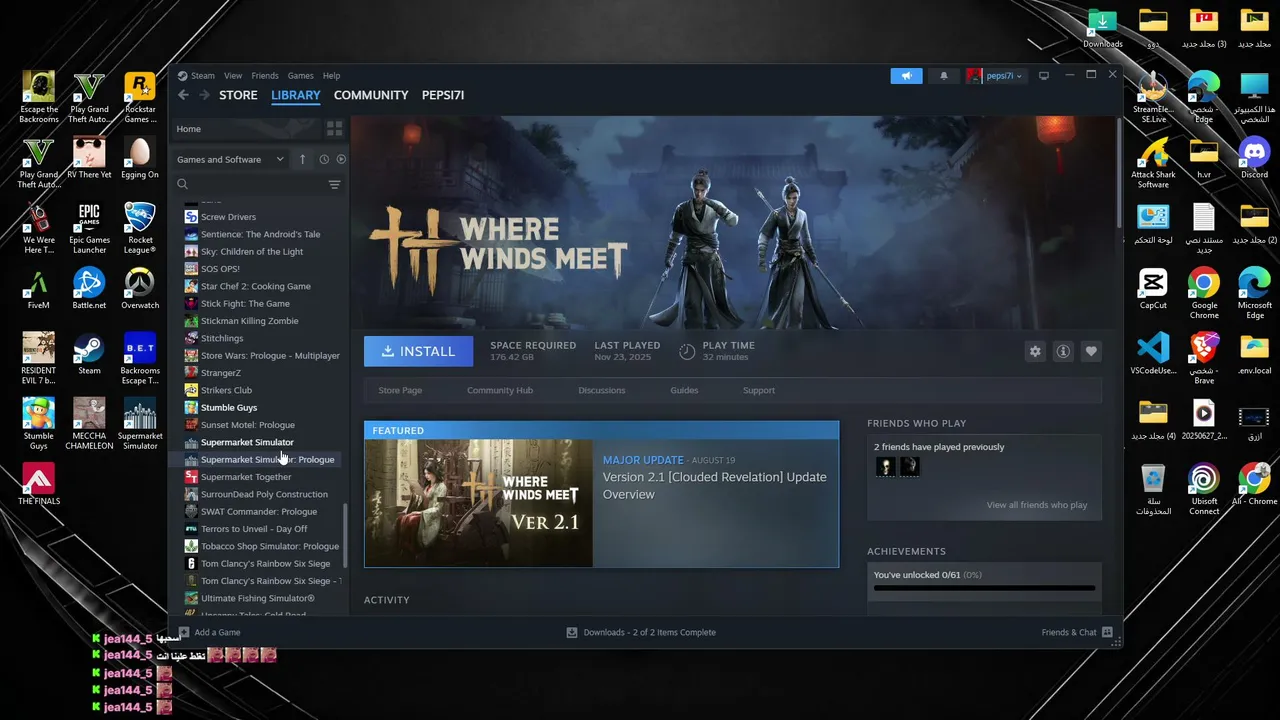
Task: Select Stumble Guys in the game list
Action: click(x=229, y=407)
